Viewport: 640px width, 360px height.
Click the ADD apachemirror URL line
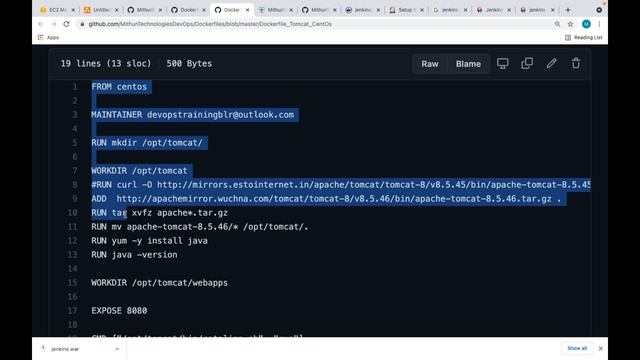326,199
